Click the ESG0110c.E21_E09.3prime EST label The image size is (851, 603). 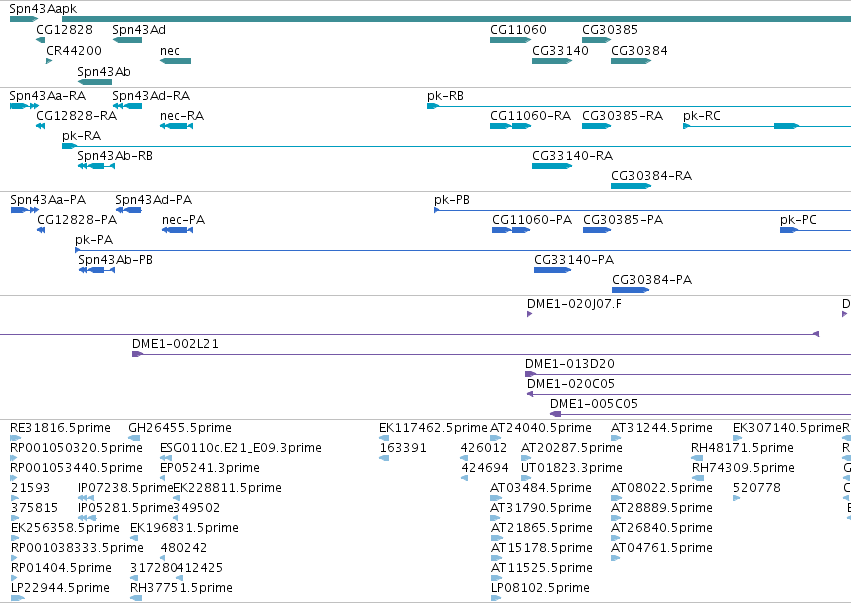241,449
